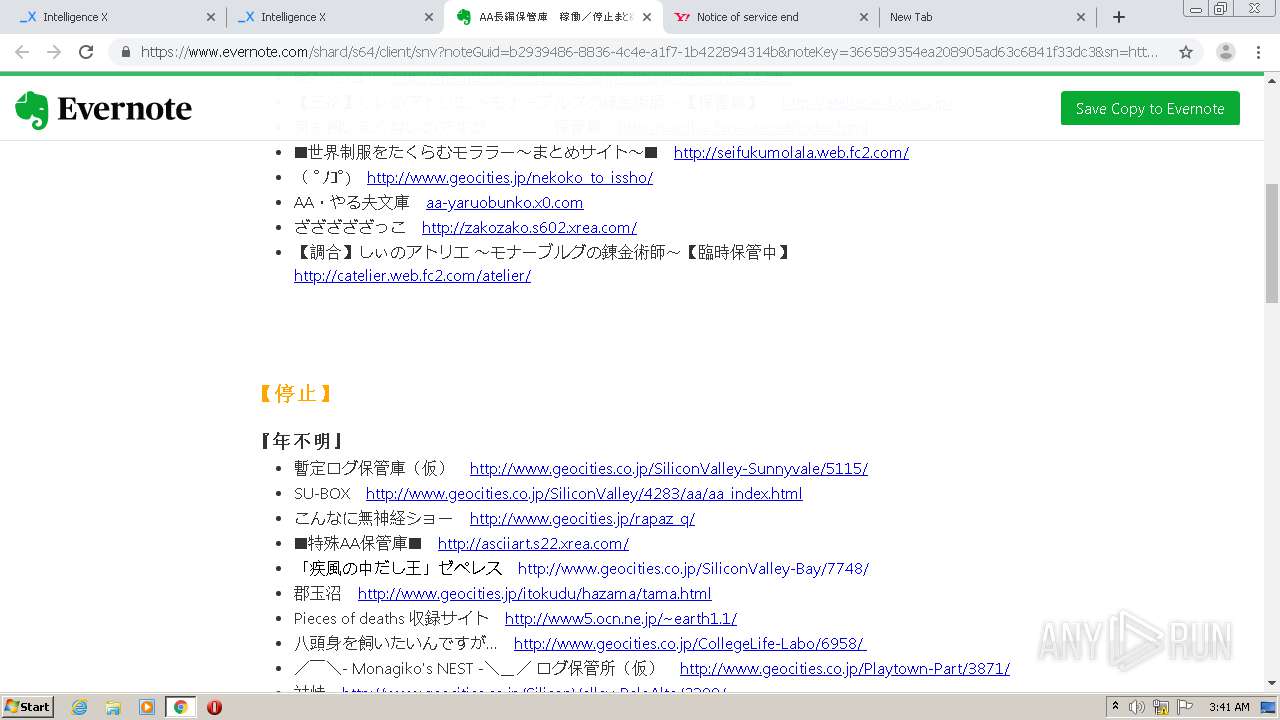Viewport: 1280px width, 720px height.
Task: Click scrollbar up arrow
Action: 1272,81
